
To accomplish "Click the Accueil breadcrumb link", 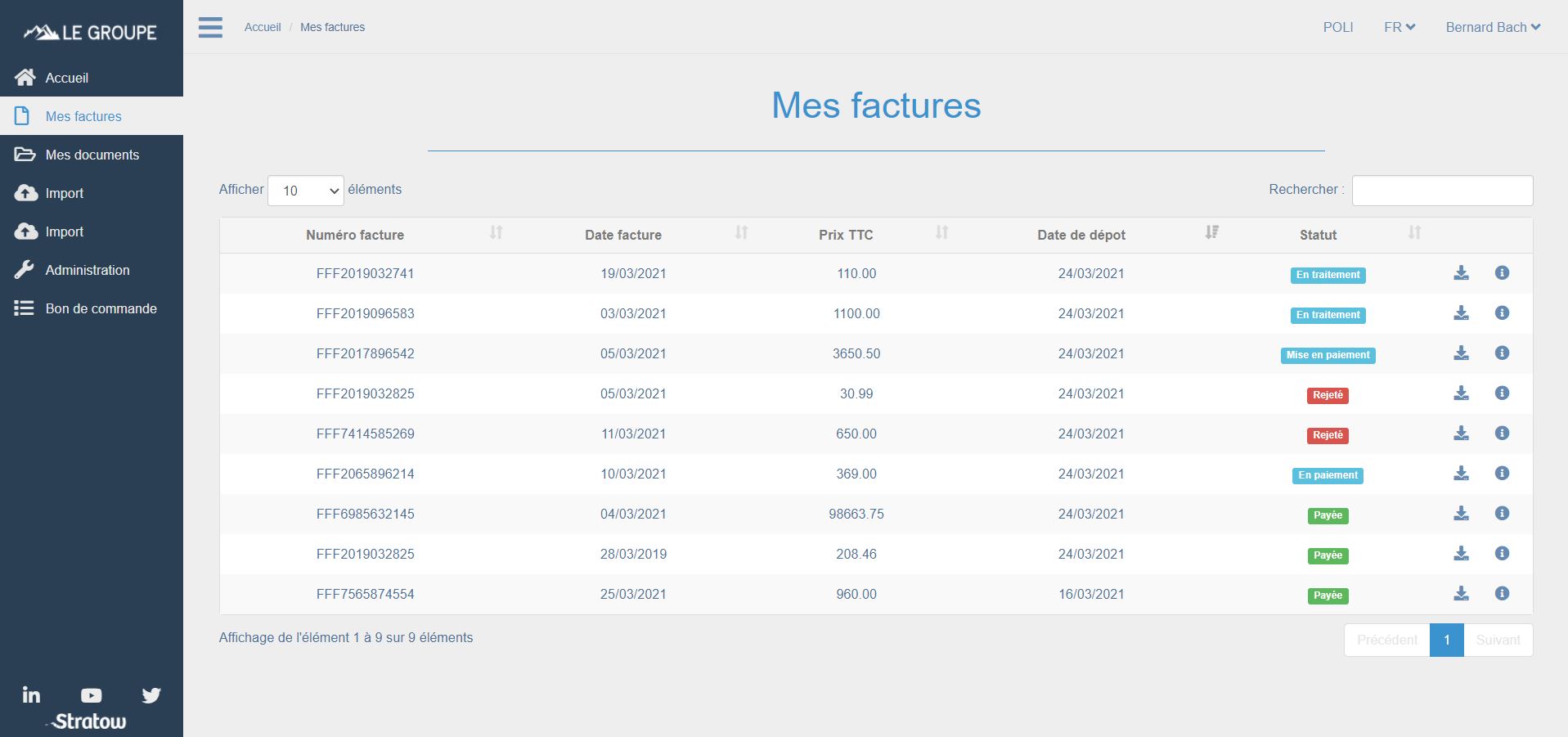I will point(263,27).
